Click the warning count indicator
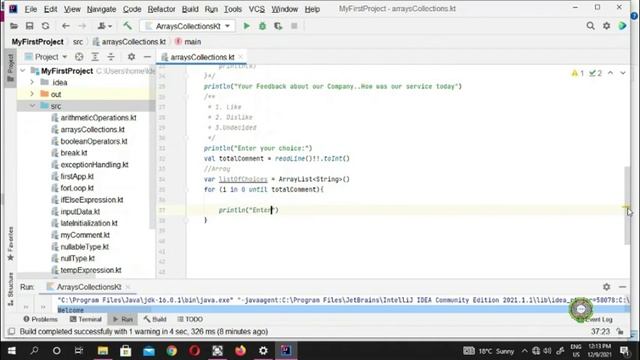This screenshot has width=640, height=360. point(578,73)
